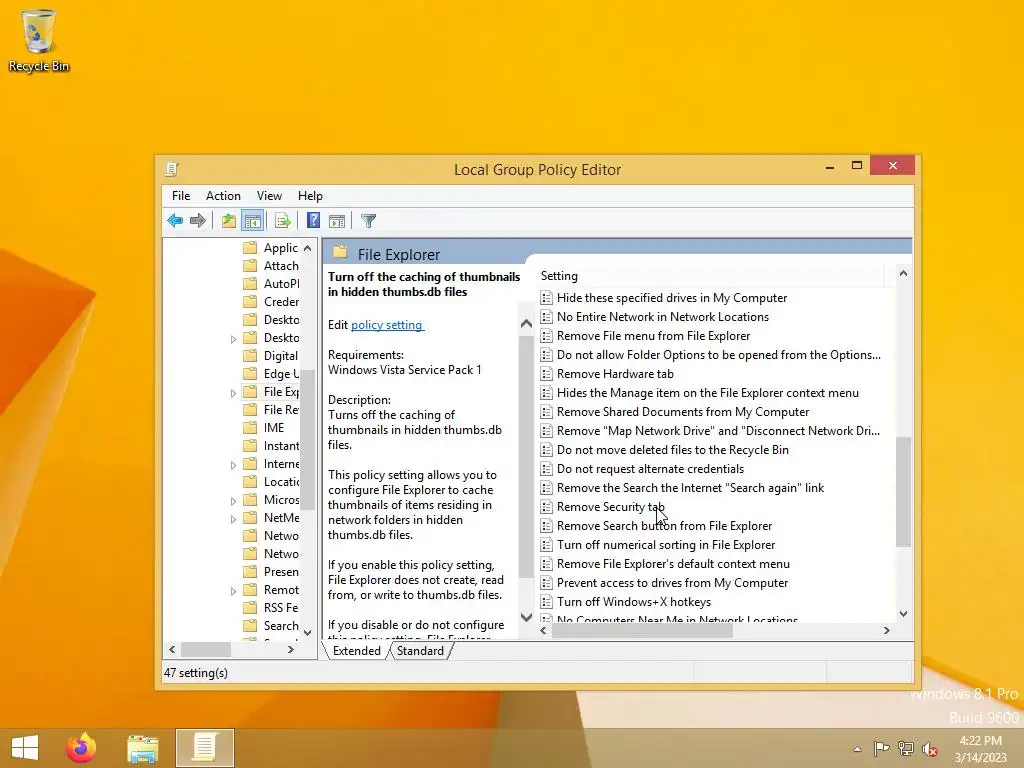
Task: Click the File Explorer folder icon in tree
Action: pyautogui.click(x=250, y=392)
